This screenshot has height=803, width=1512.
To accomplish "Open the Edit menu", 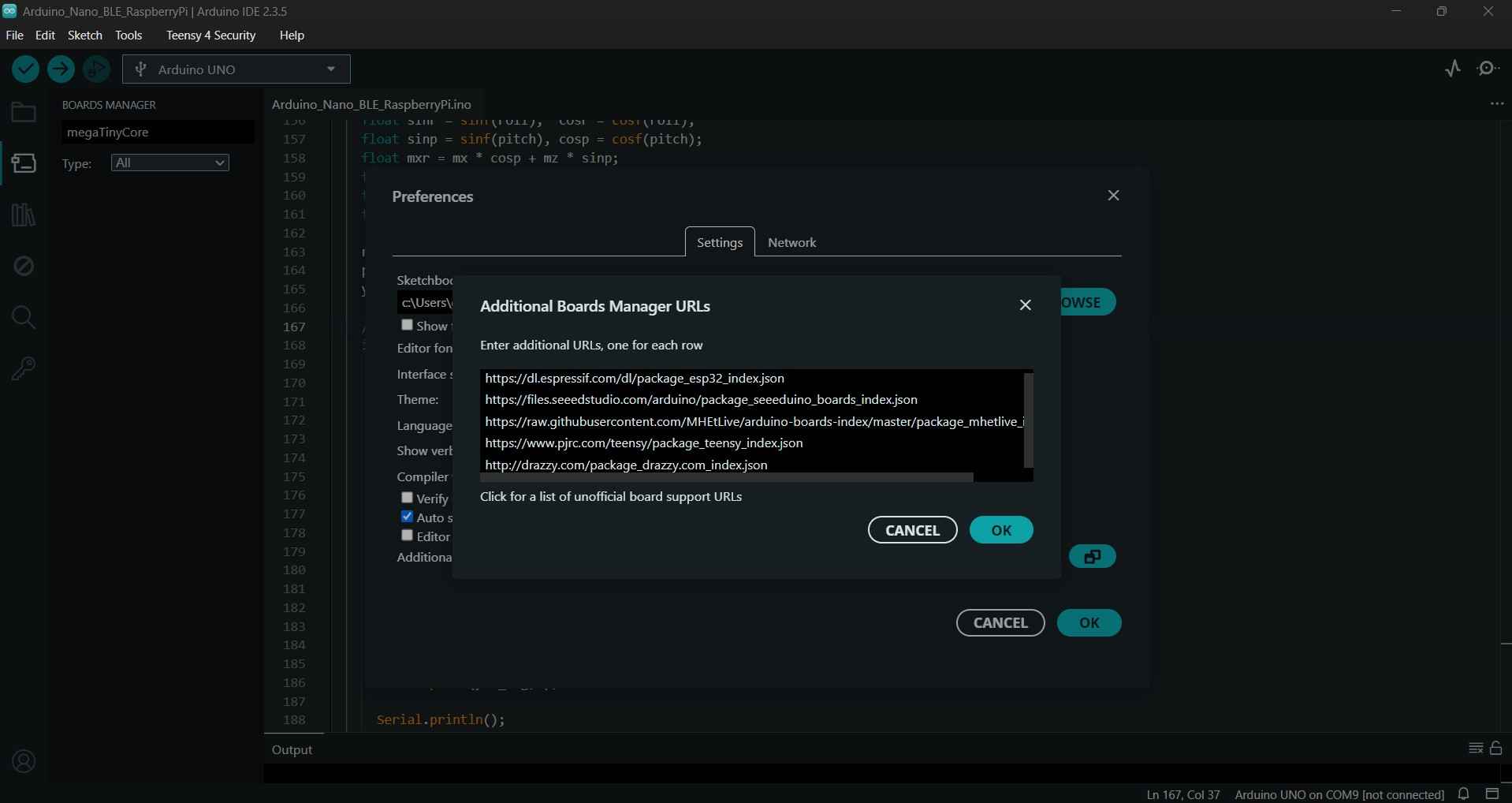I will click(x=46, y=35).
